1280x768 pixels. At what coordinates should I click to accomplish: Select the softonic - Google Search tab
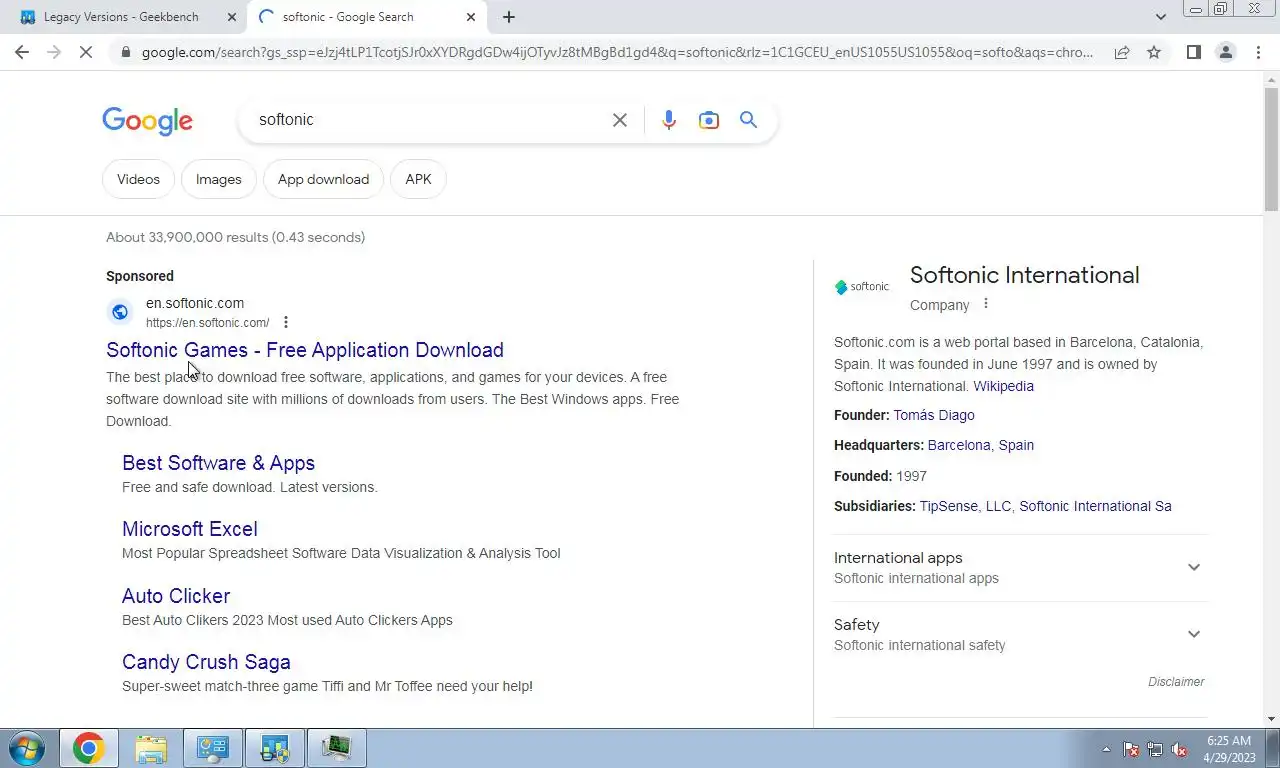[368, 17]
